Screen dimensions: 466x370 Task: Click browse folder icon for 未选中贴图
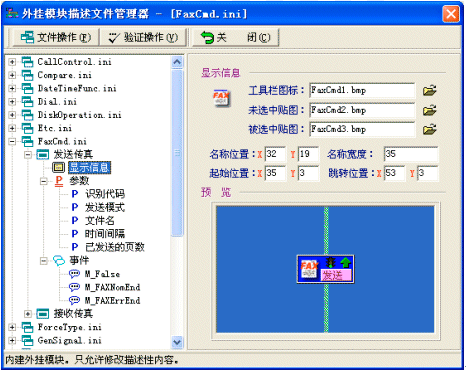tap(430, 110)
